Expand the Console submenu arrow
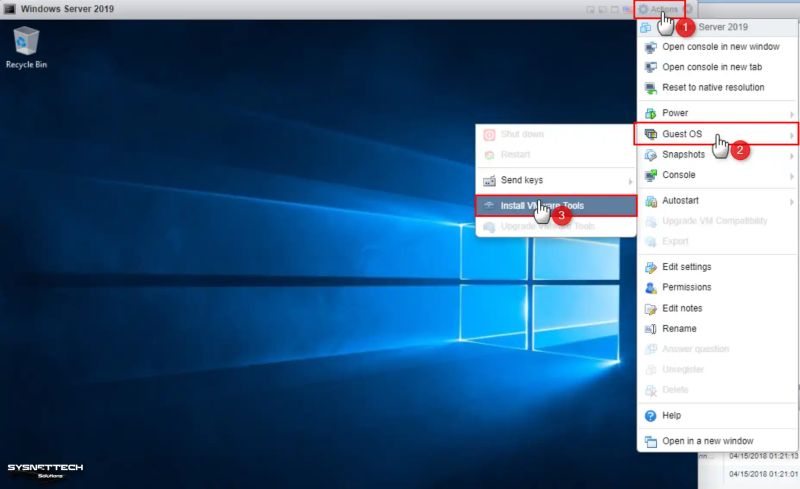 tap(791, 176)
